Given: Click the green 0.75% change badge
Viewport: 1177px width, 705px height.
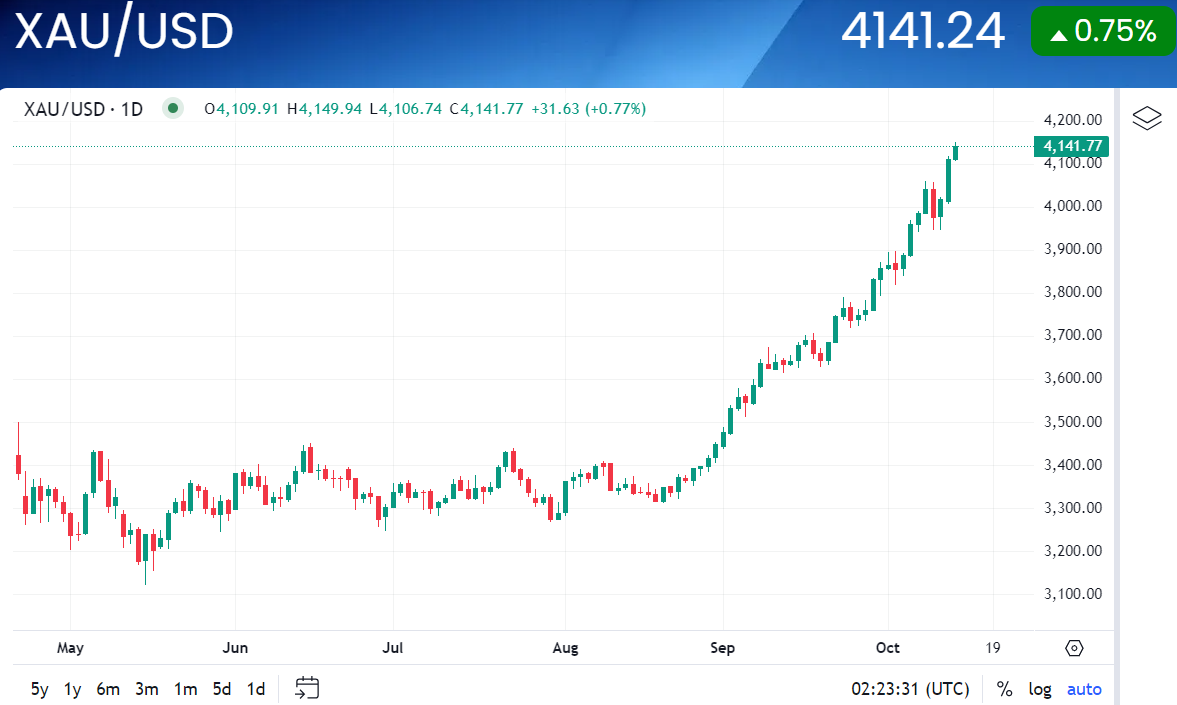Looking at the screenshot, I should (x=1103, y=31).
